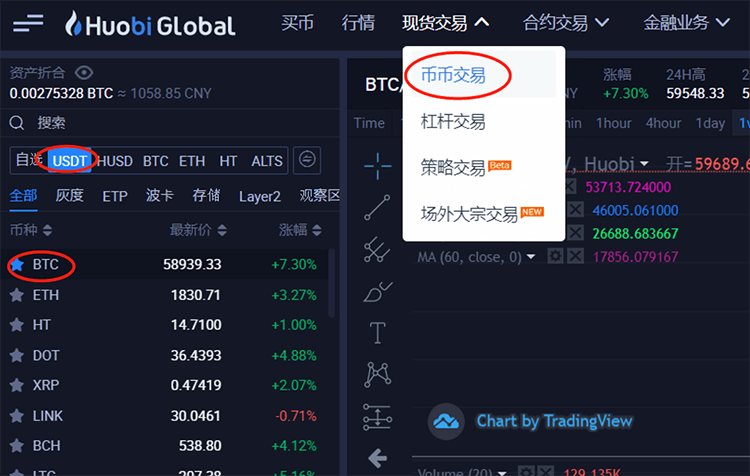This screenshot has width=750, height=476.
Task: Switch to the 自选 favorites tab
Action: [30, 160]
